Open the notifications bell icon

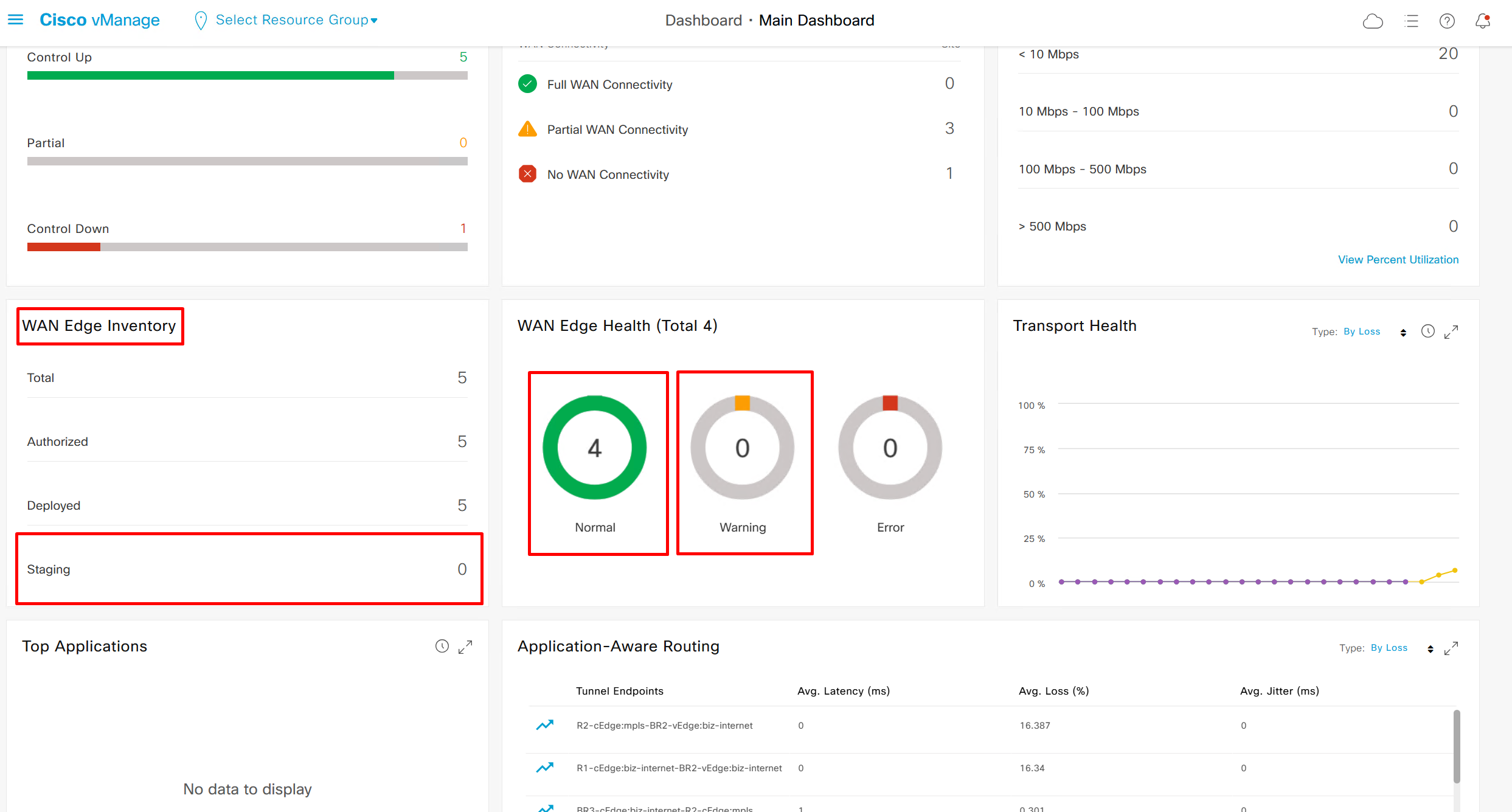[x=1483, y=21]
